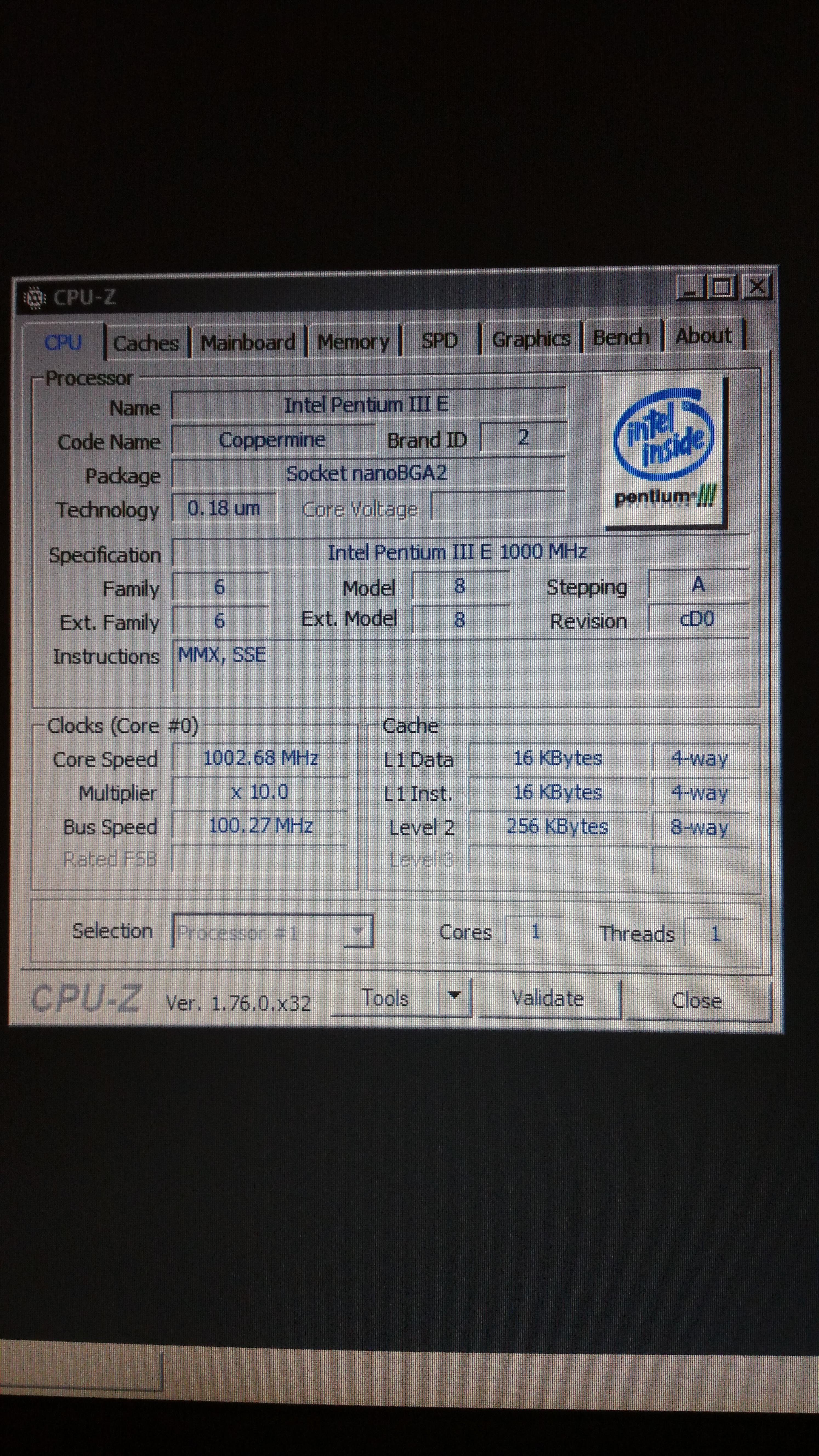Click the Close button at the bottom

click(697, 1000)
